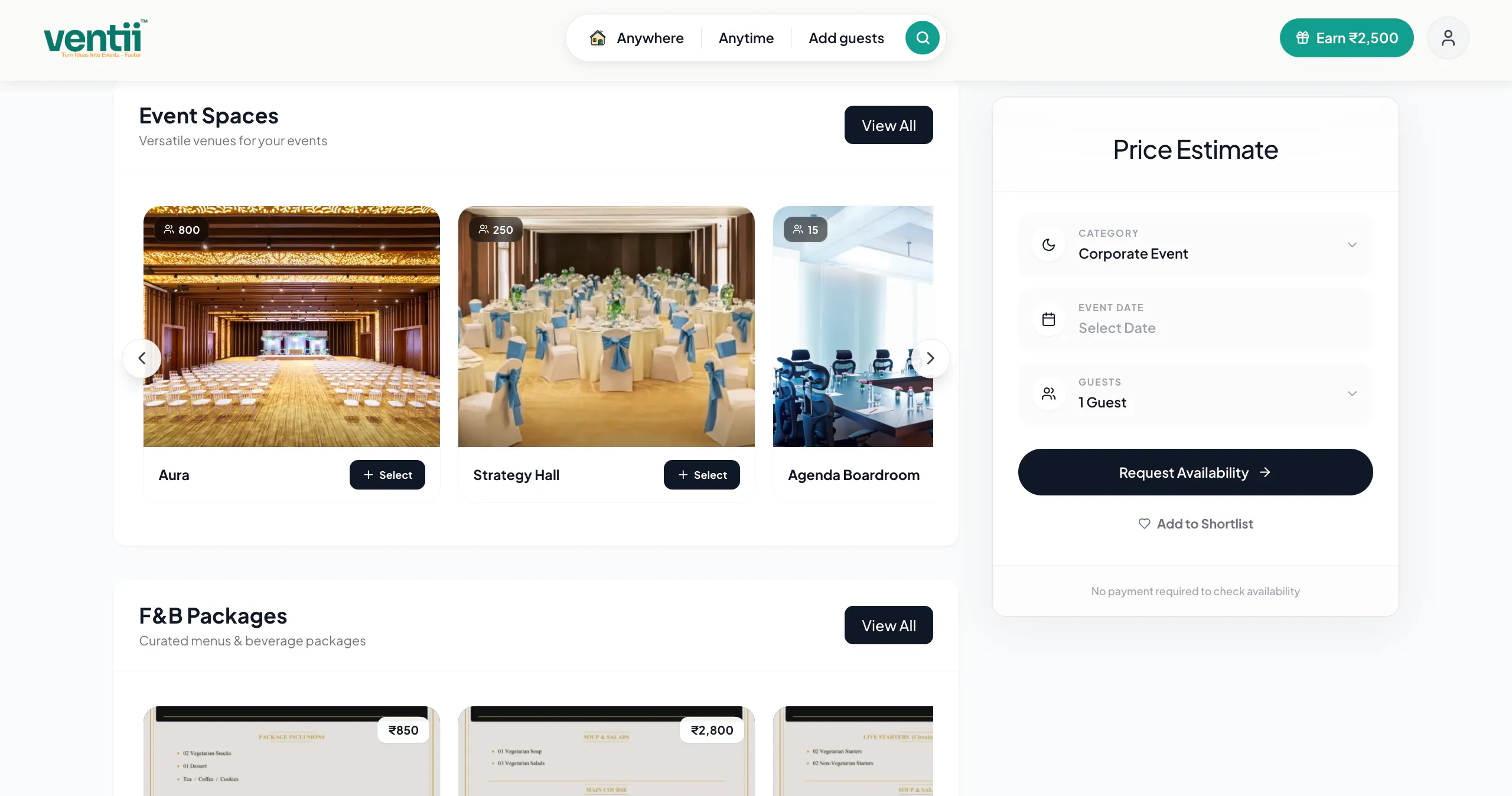1512x796 pixels.
Task: Open the Corporate Event category selector
Action: pos(1195,244)
